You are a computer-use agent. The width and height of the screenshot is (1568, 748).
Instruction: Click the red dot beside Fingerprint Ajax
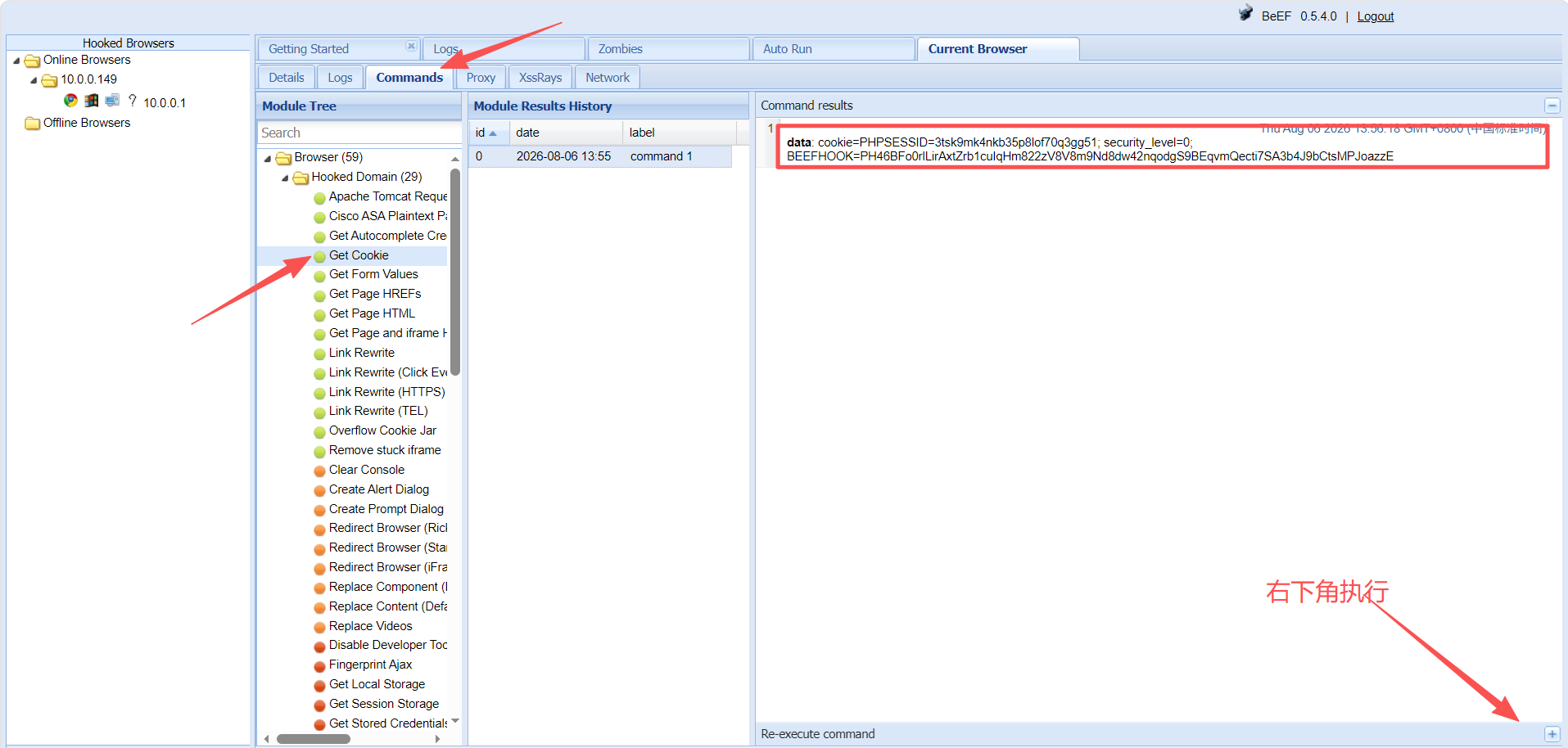click(320, 666)
